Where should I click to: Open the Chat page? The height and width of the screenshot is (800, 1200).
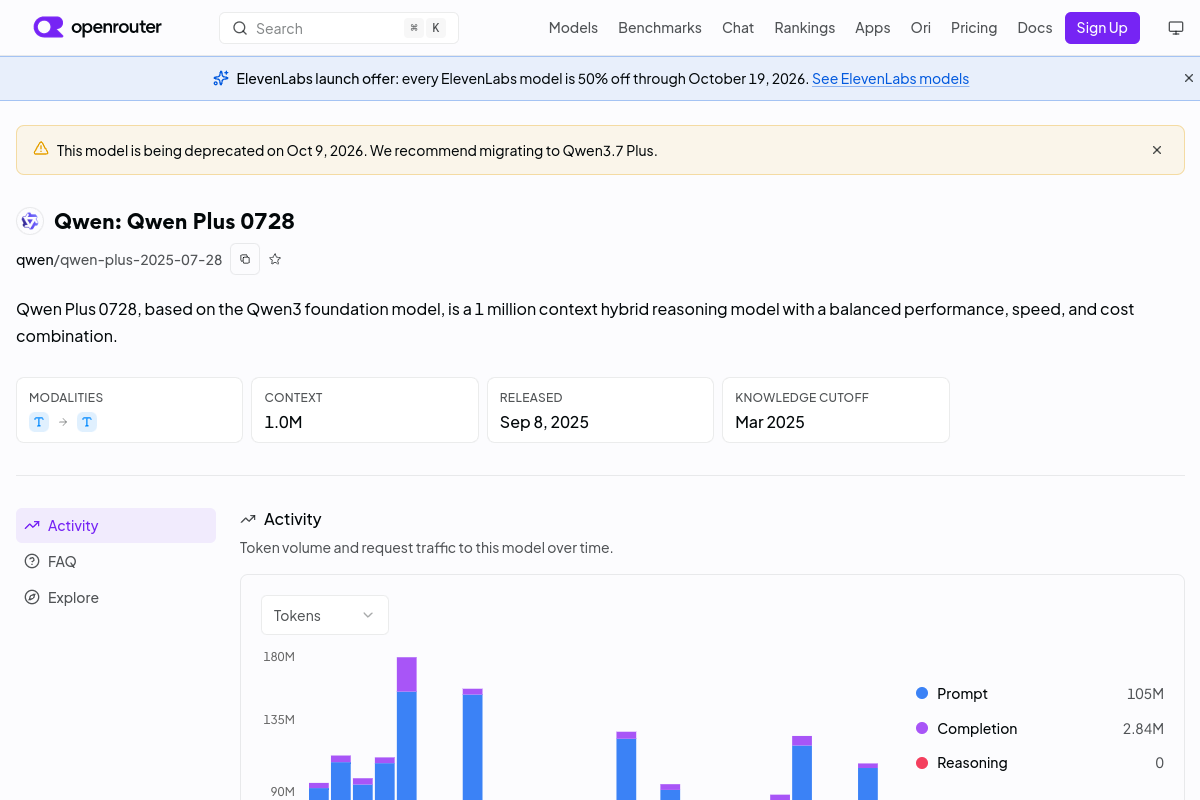(x=738, y=28)
